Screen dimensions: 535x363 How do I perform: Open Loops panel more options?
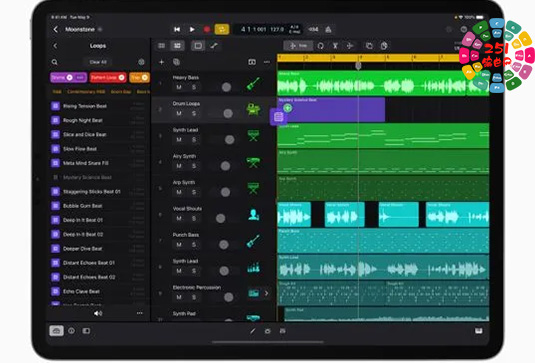[x=140, y=313]
